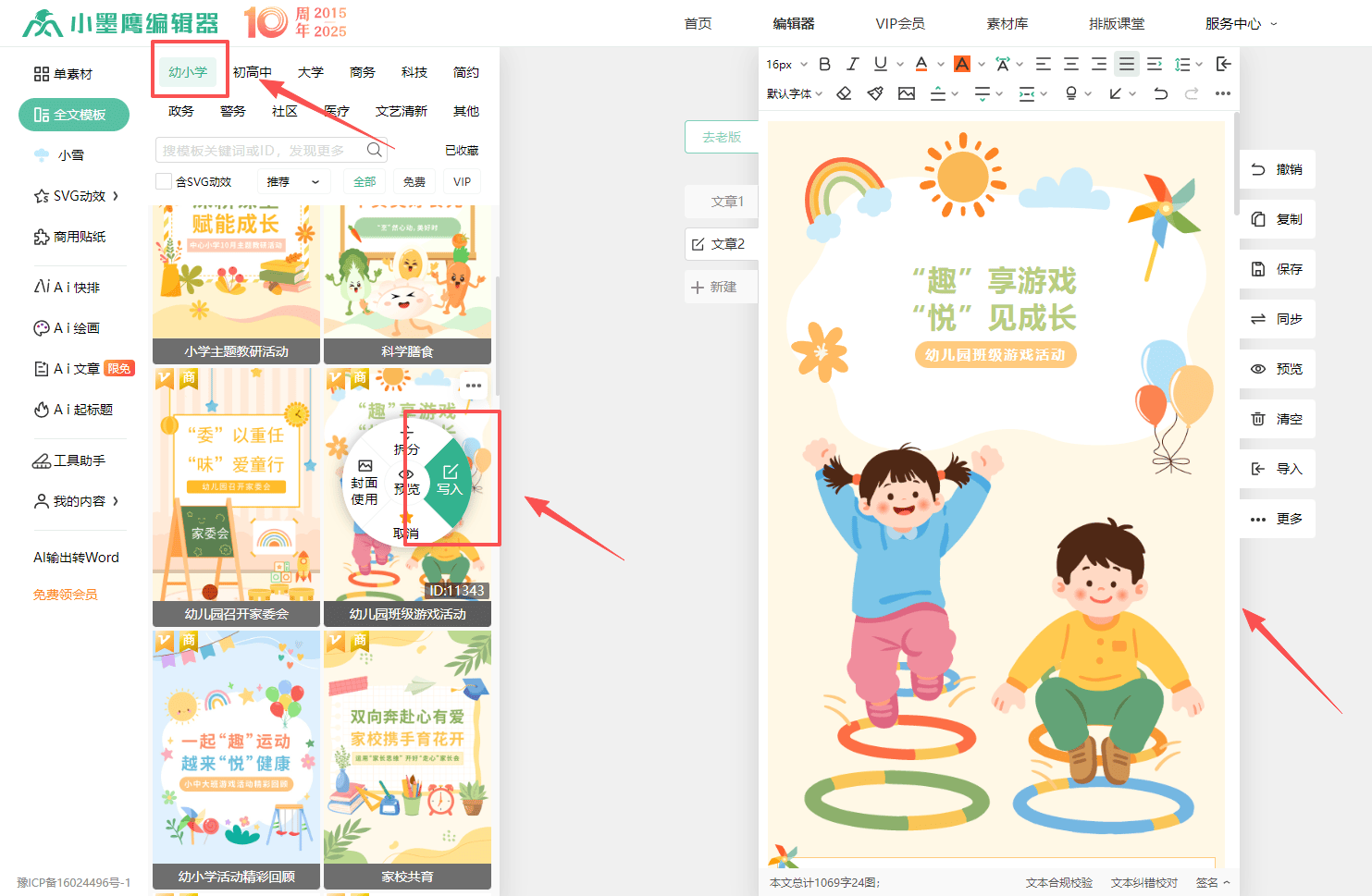Center align the text
The height and width of the screenshot is (896, 1372).
1070,64
